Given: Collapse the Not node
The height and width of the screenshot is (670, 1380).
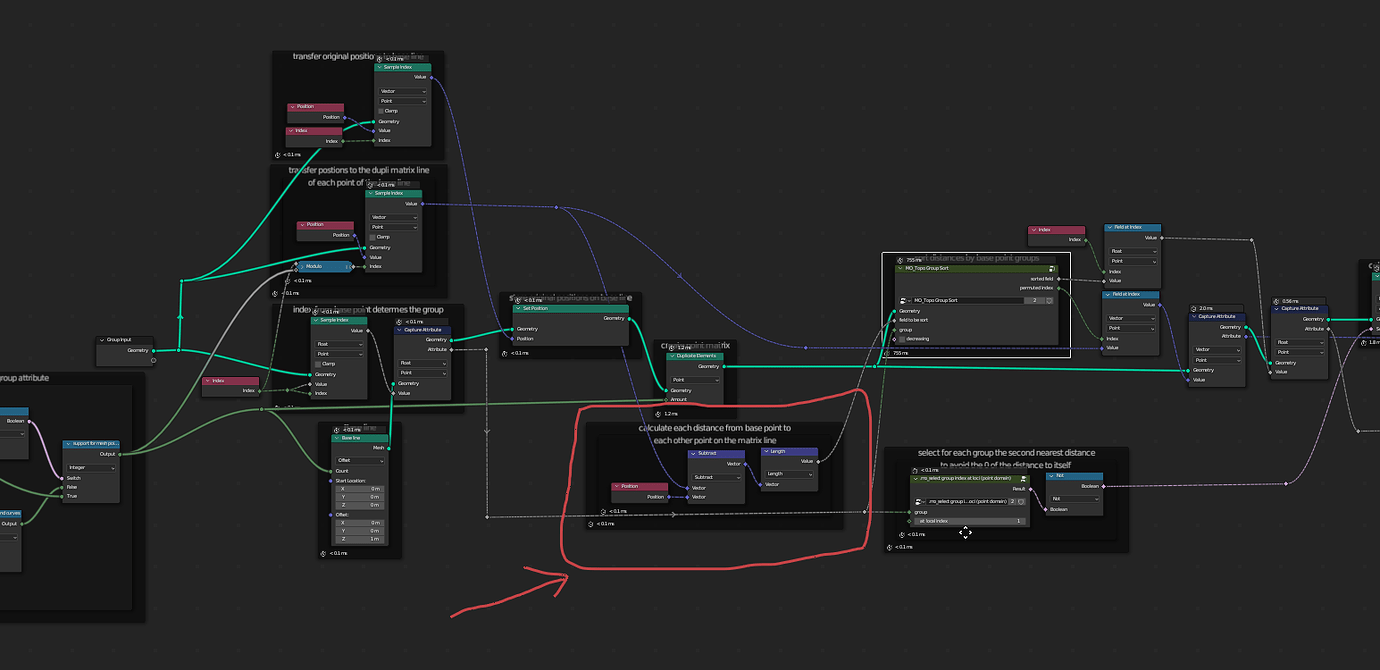Looking at the screenshot, I should [1051, 476].
